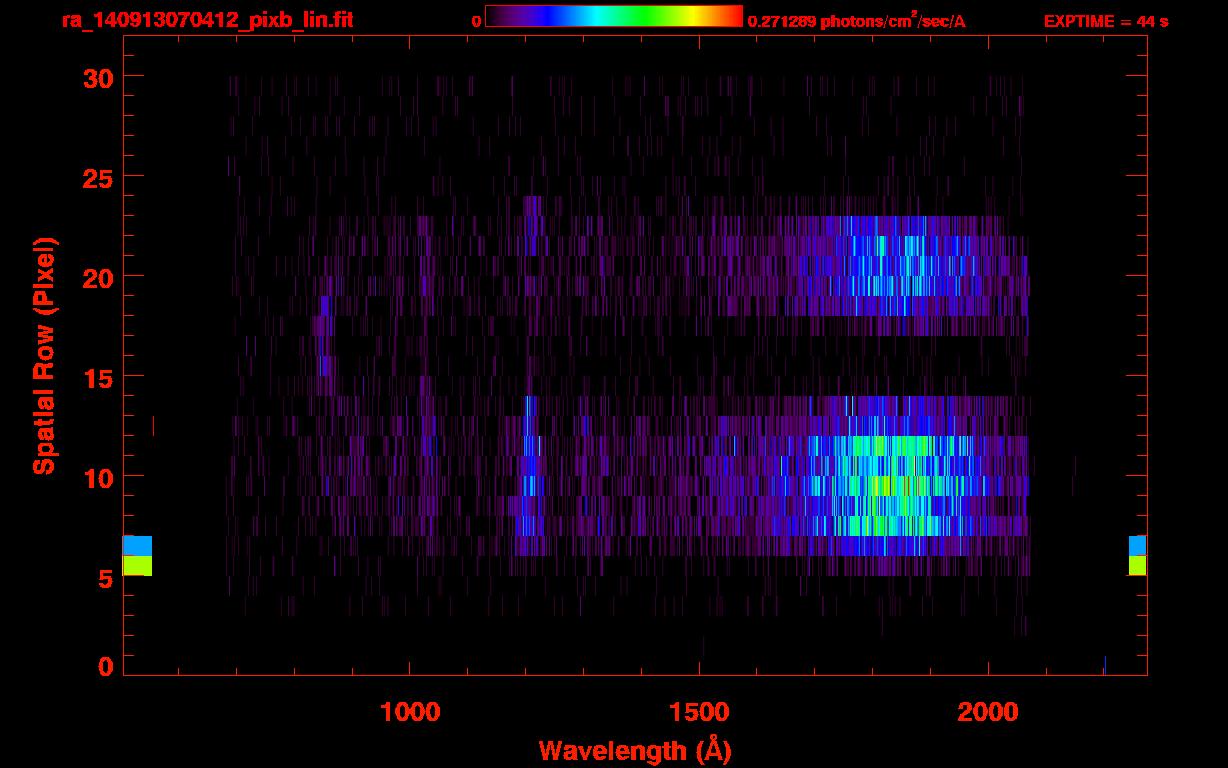Click the rainbow color scale bar
The width and height of the screenshot is (1228, 768).
click(614, 17)
